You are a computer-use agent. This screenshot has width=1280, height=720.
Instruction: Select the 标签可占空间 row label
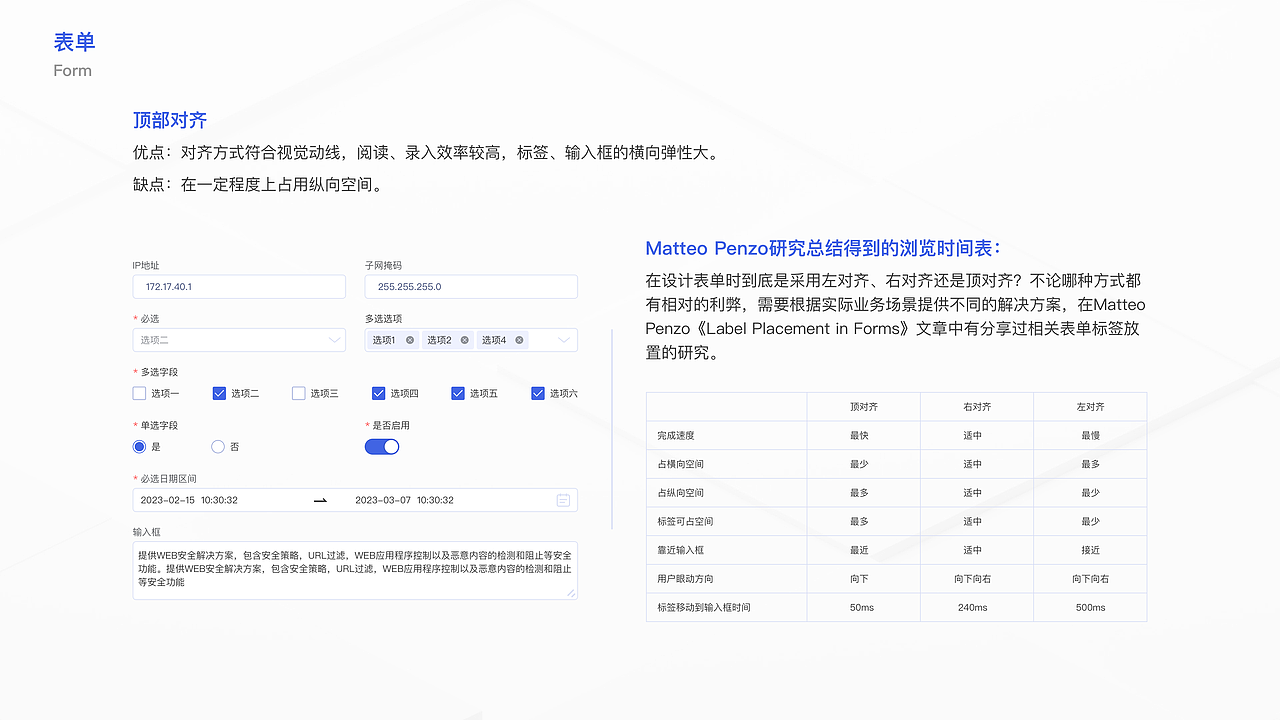685,521
